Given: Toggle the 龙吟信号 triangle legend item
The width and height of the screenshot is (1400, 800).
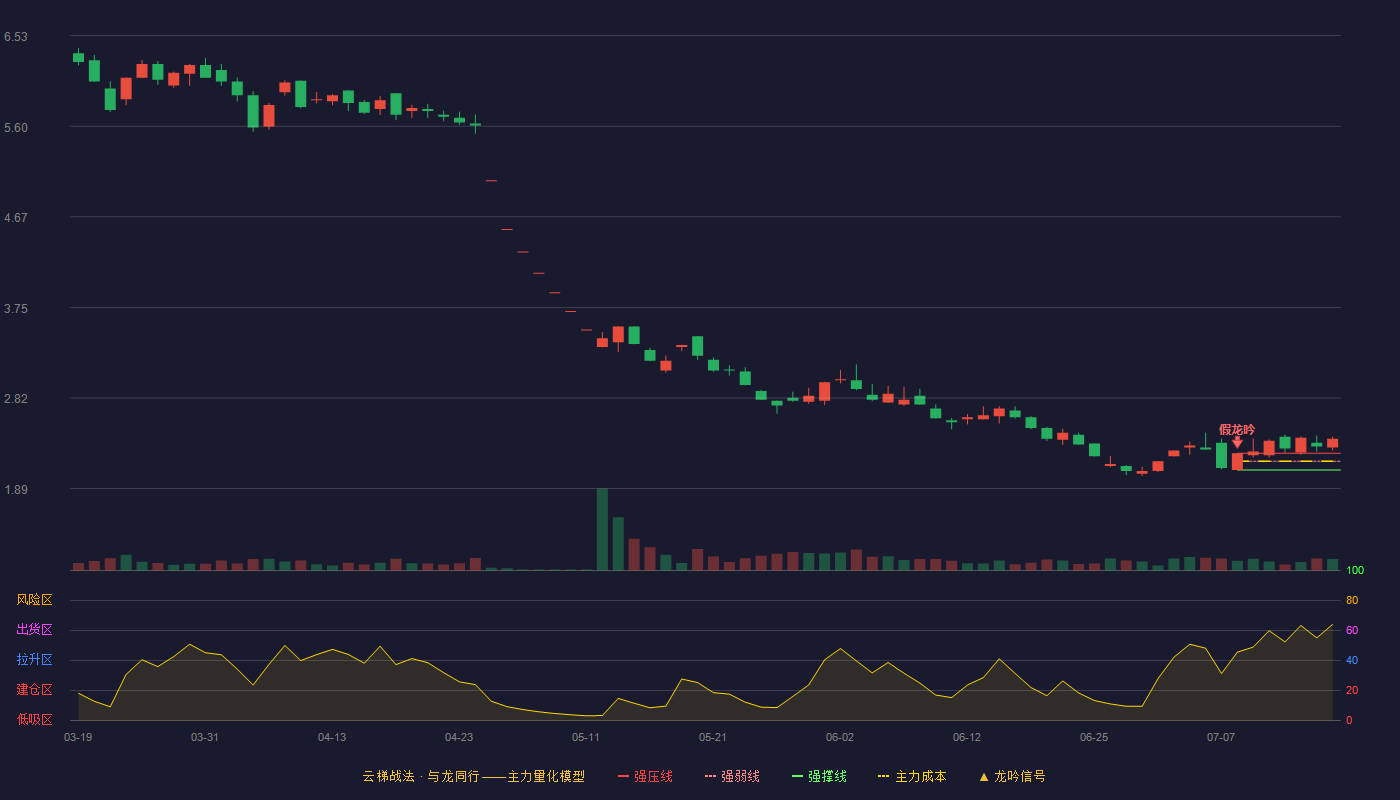Looking at the screenshot, I should (1012, 776).
